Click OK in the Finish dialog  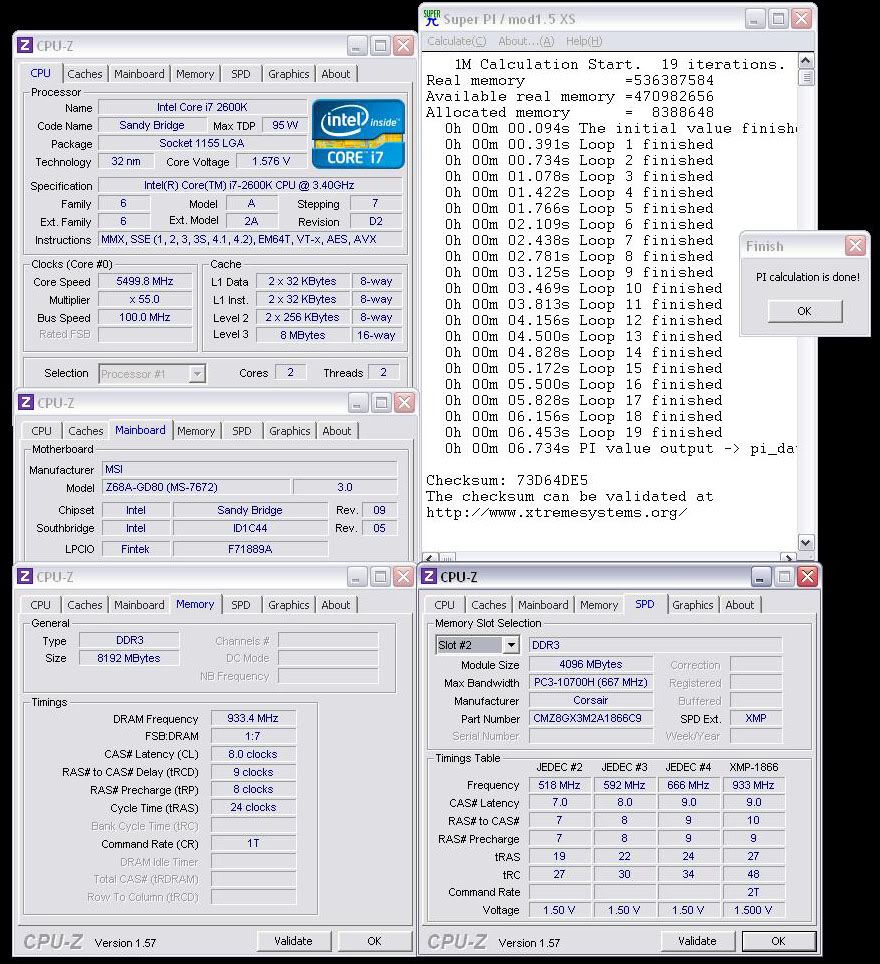(803, 311)
